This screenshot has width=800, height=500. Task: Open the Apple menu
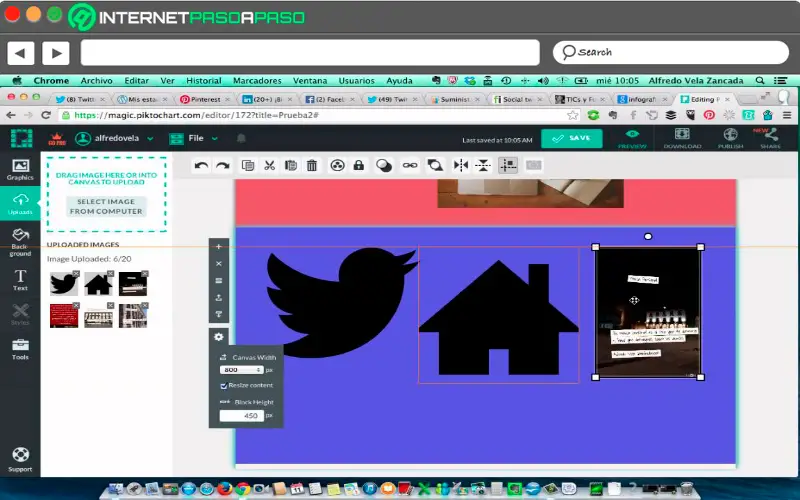pyautogui.click(x=17, y=81)
